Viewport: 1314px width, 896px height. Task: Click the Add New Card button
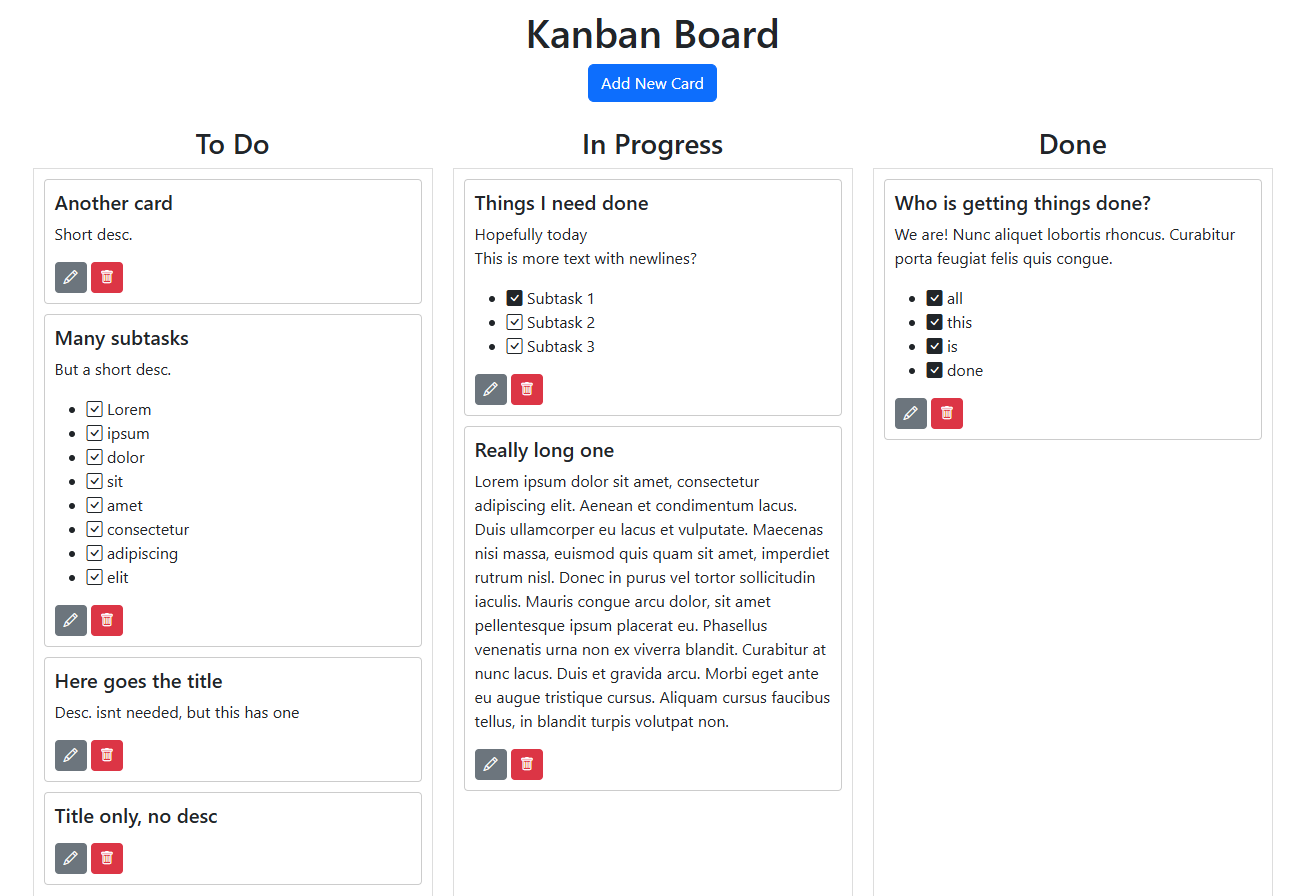pos(652,83)
